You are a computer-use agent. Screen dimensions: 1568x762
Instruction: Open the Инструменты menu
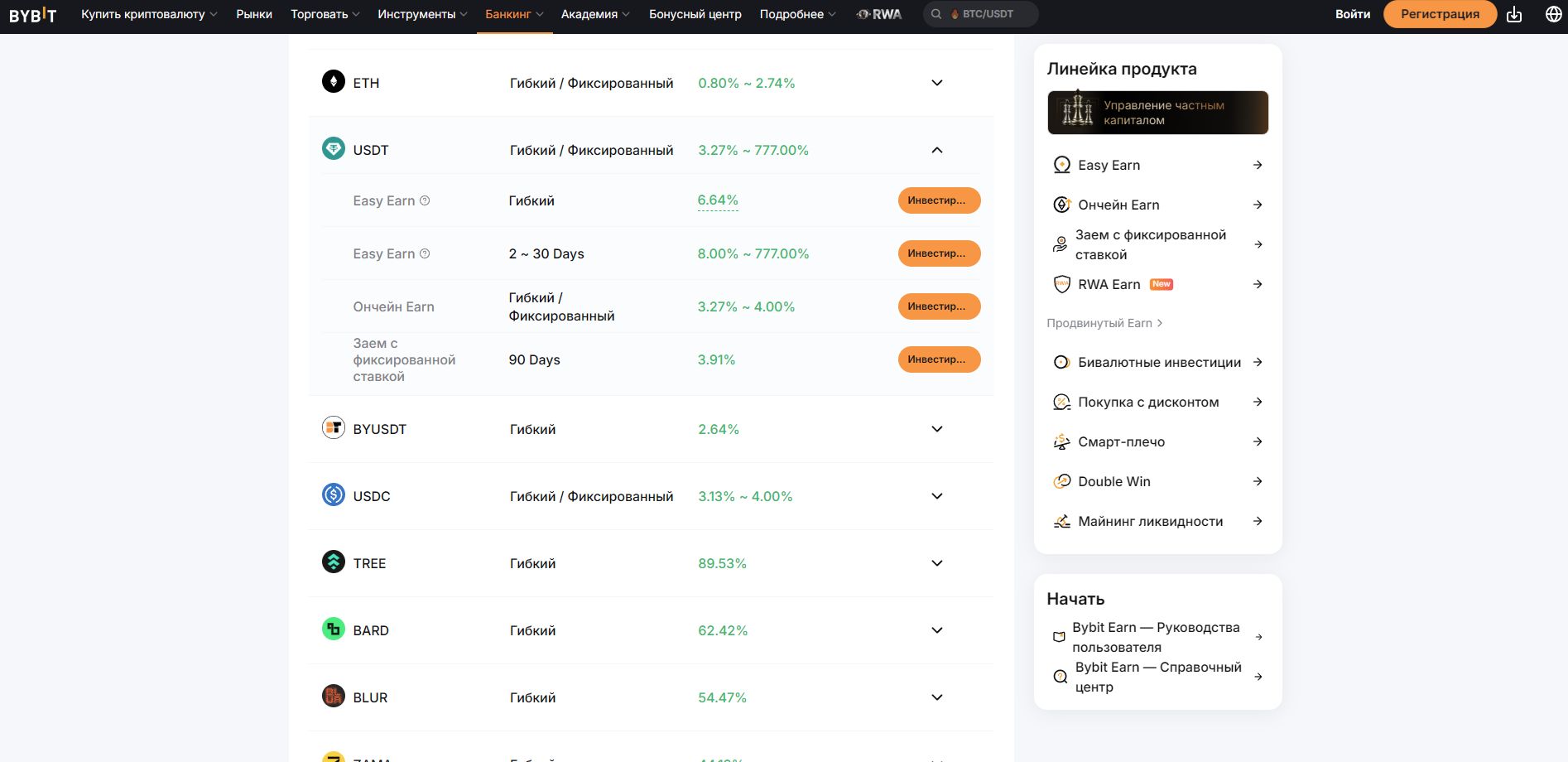(x=422, y=14)
